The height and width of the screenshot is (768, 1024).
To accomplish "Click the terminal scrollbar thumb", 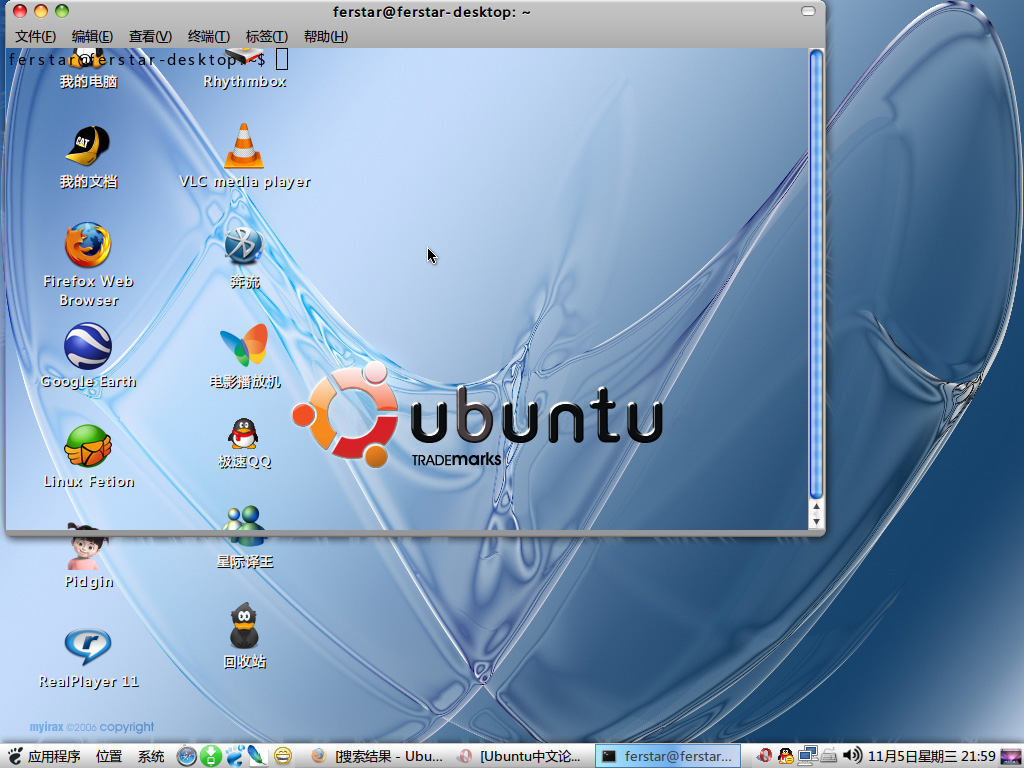I will tap(816, 274).
